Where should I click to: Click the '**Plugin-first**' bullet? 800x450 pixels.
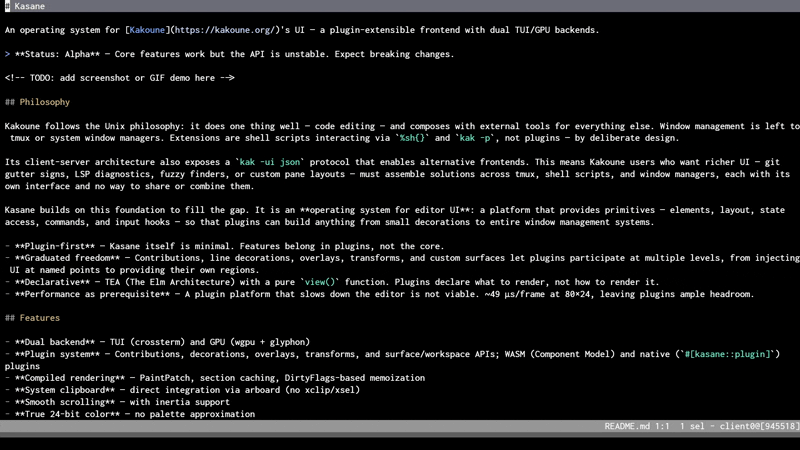55,246
